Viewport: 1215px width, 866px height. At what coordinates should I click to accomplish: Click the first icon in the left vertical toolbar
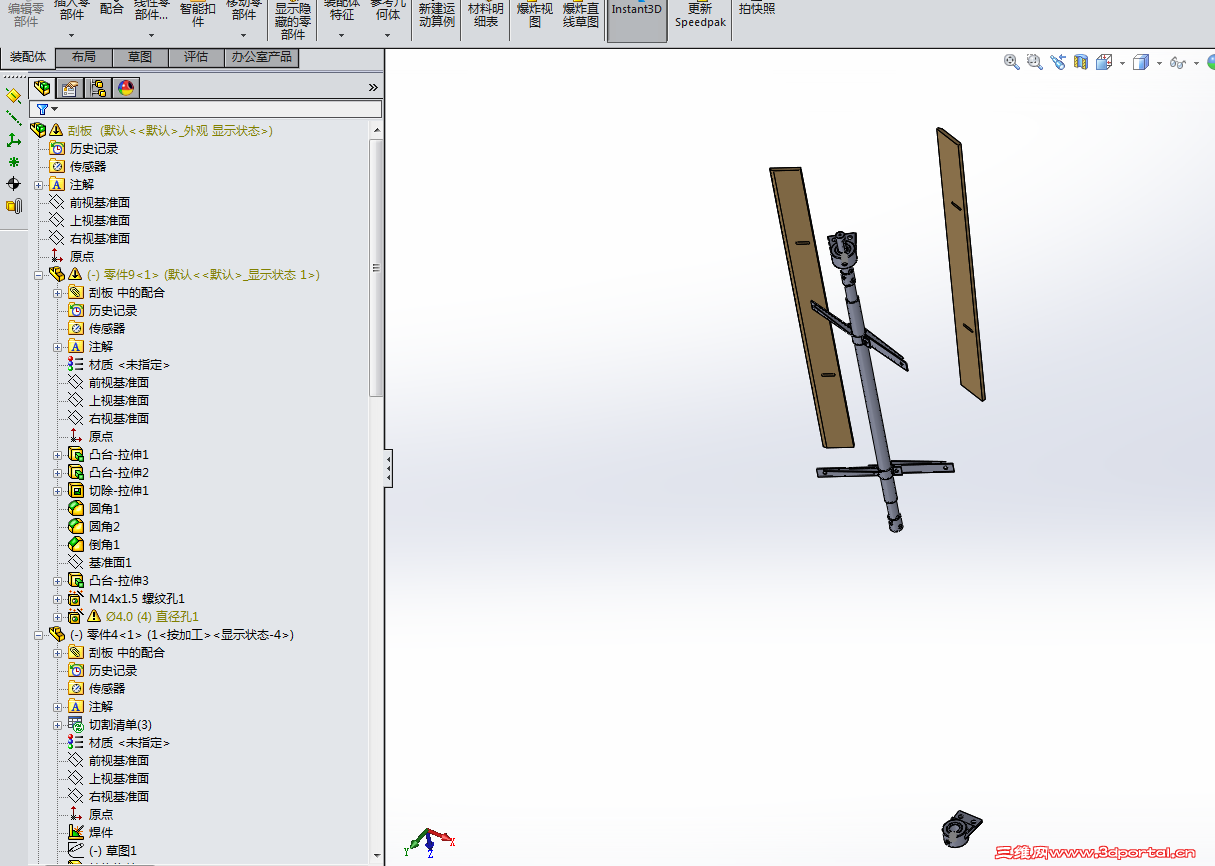(13, 96)
